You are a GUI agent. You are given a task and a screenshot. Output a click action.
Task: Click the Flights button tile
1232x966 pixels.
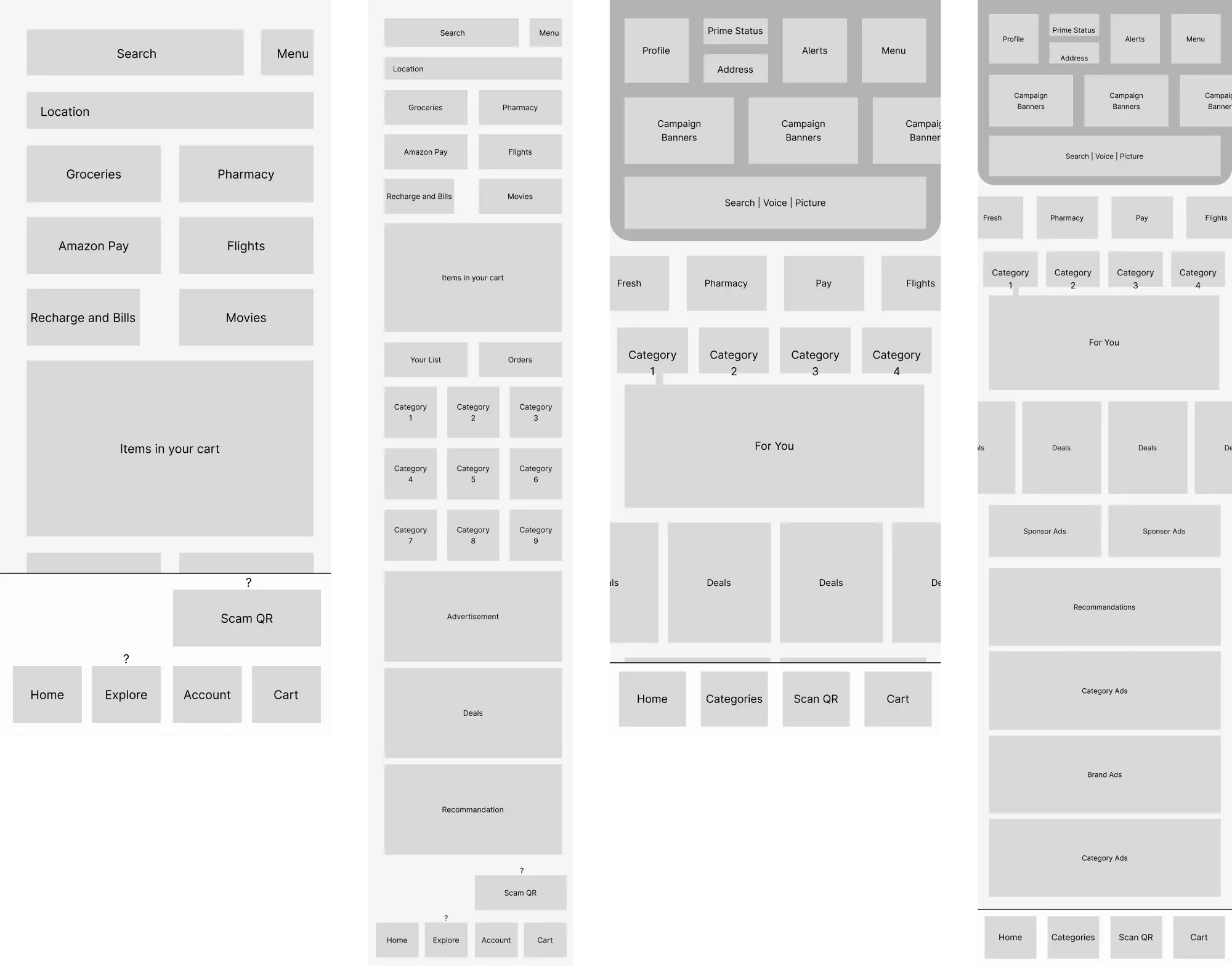(245, 246)
